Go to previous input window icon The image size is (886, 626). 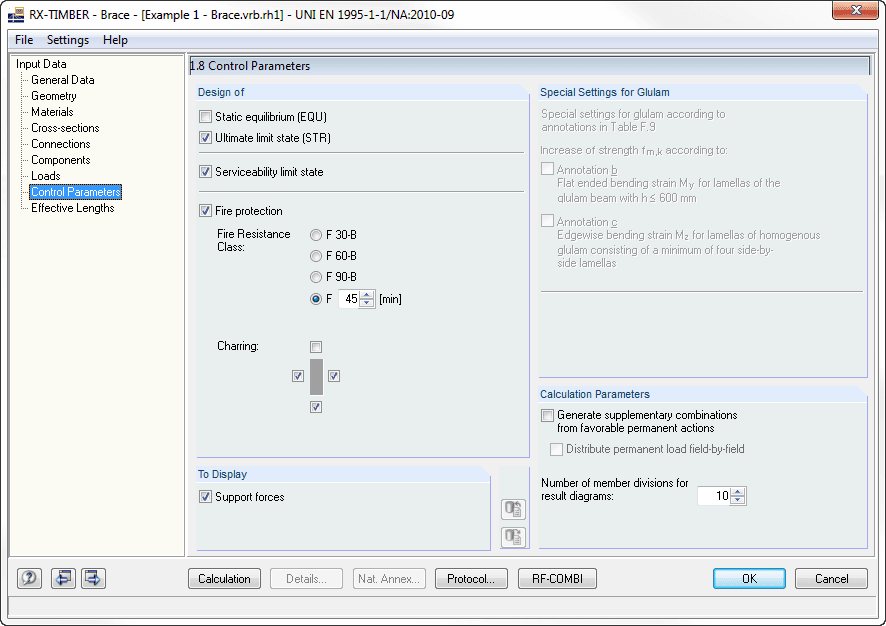62,578
